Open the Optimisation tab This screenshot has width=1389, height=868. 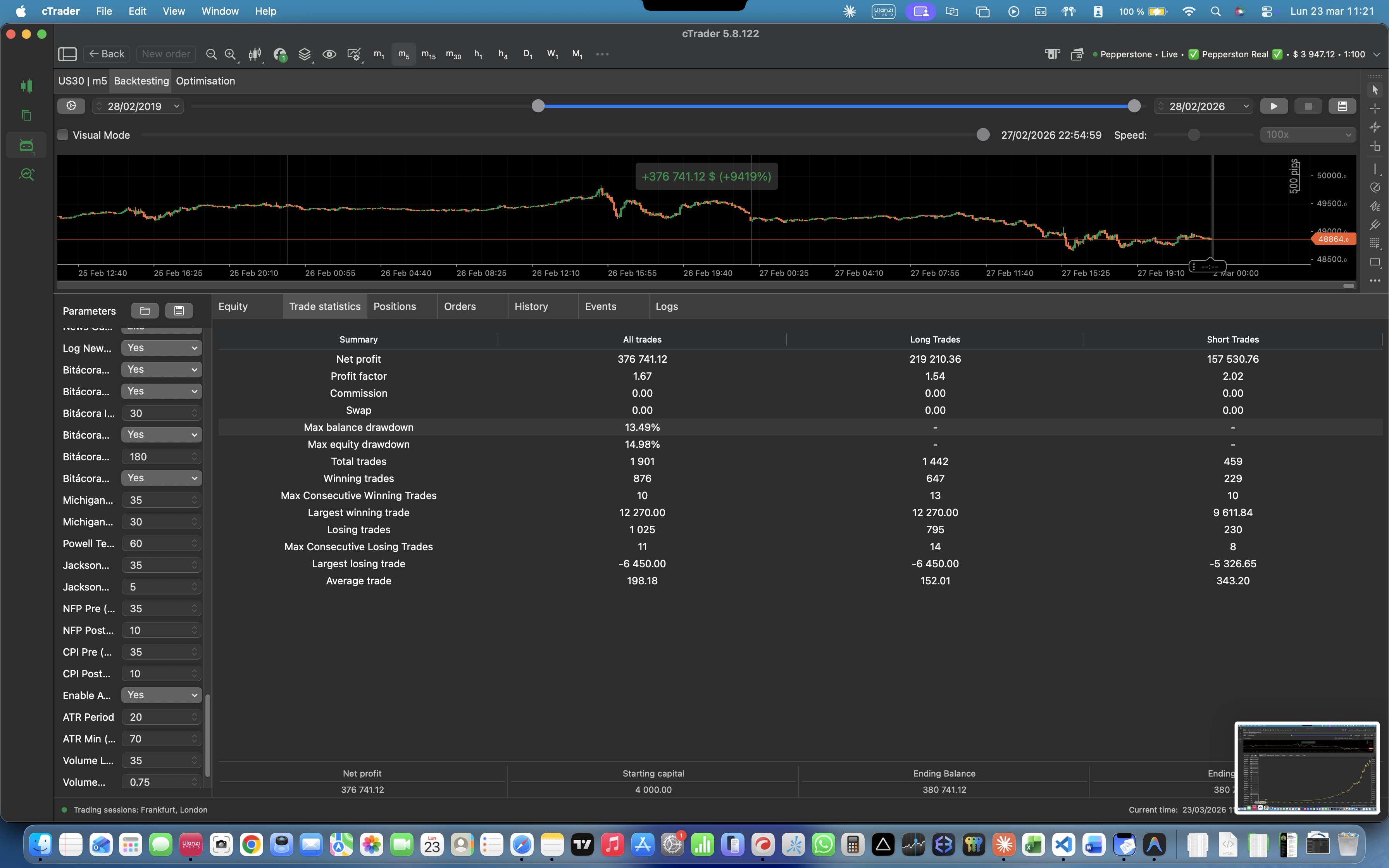(205, 81)
